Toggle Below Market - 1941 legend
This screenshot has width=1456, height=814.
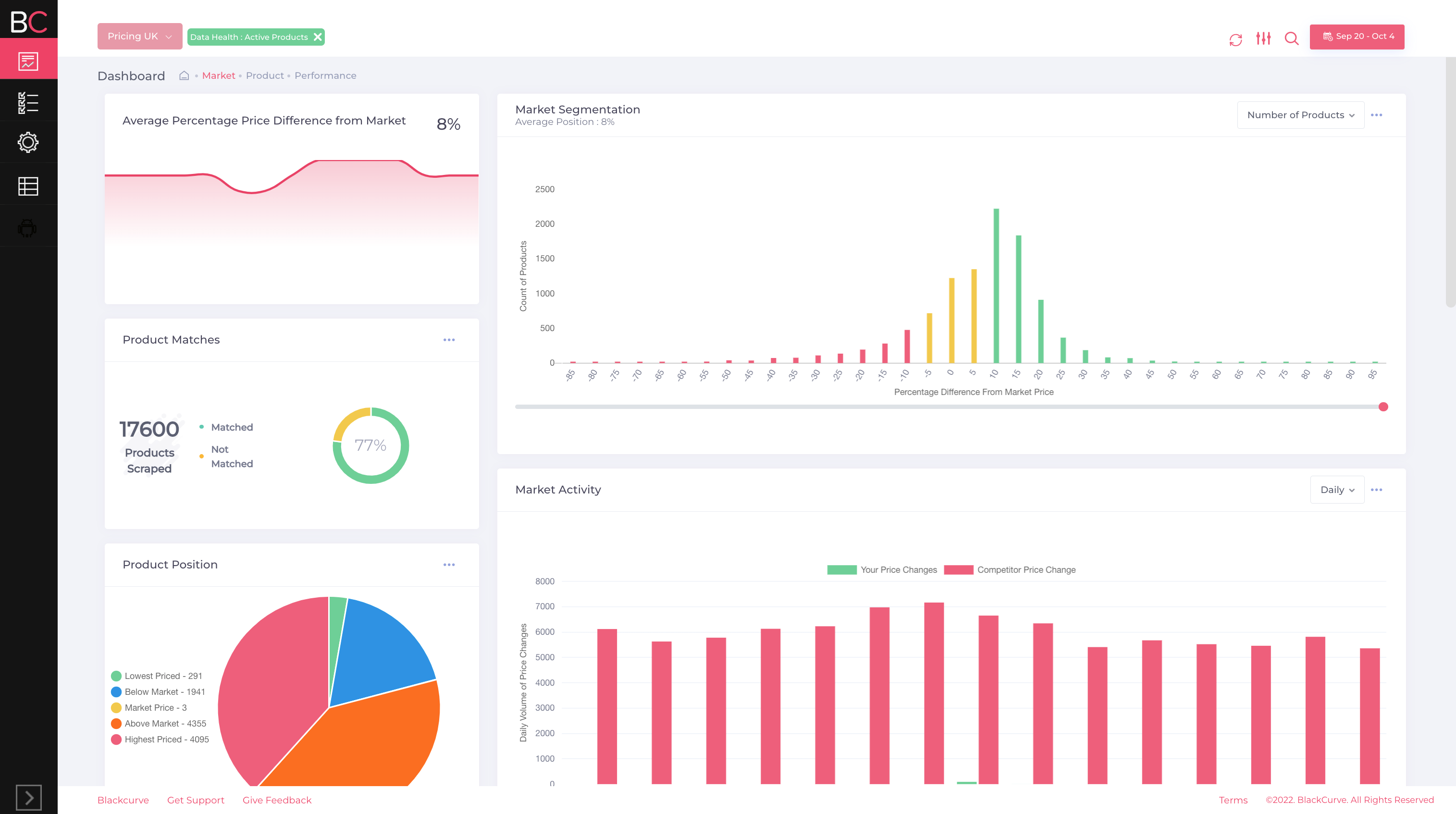pyautogui.click(x=158, y=691)
